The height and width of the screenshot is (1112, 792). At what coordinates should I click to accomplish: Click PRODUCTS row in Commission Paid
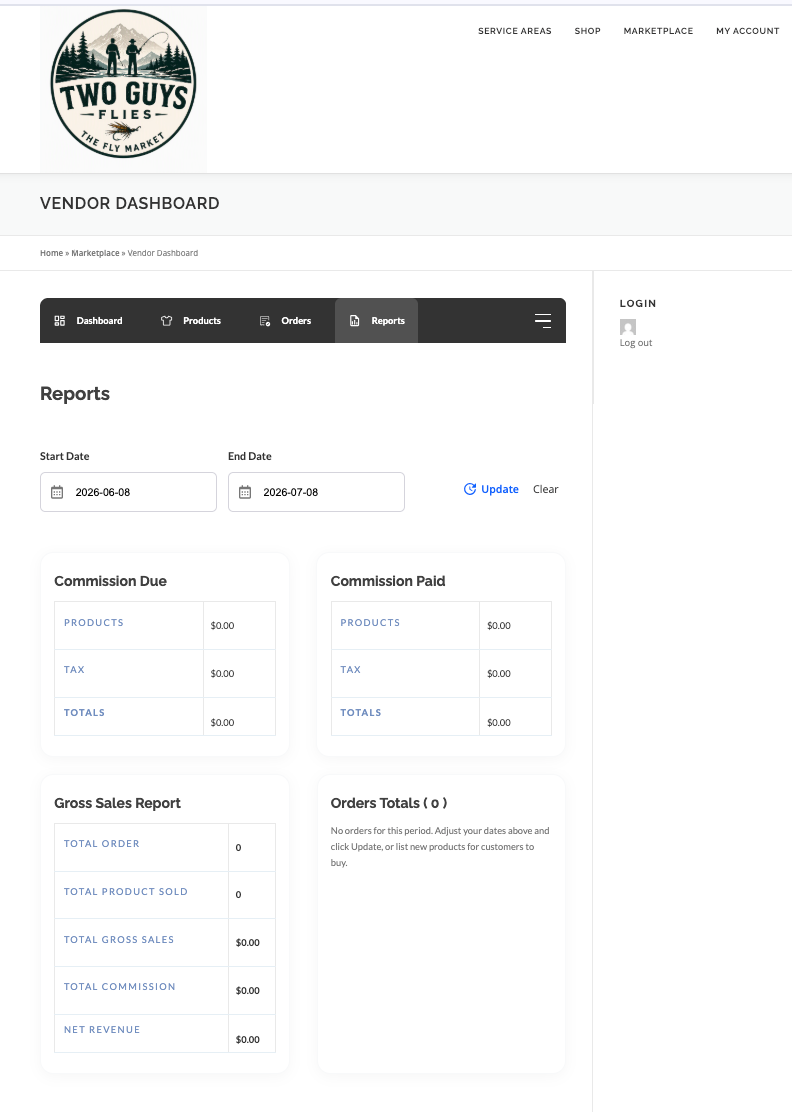point(441,626)
